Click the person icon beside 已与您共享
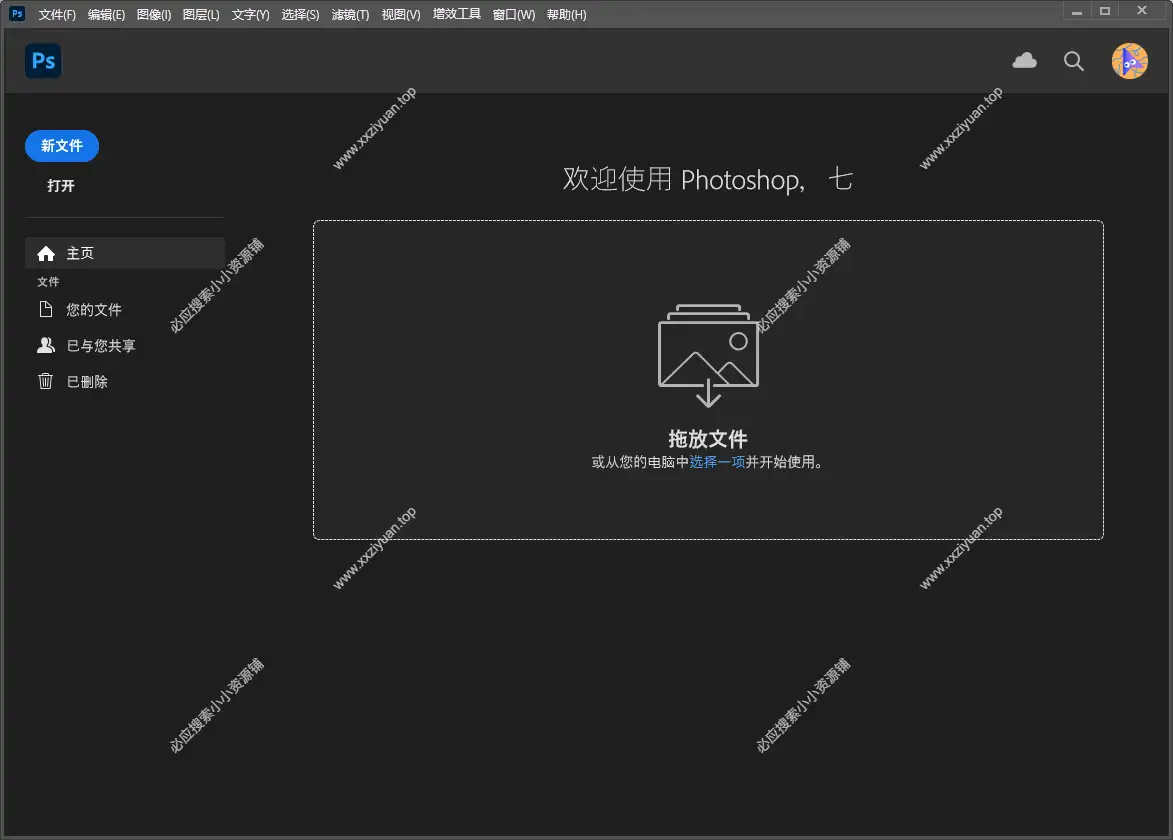Image resolution: width=1173 pixels, height=840 pixels. point(46,345)
